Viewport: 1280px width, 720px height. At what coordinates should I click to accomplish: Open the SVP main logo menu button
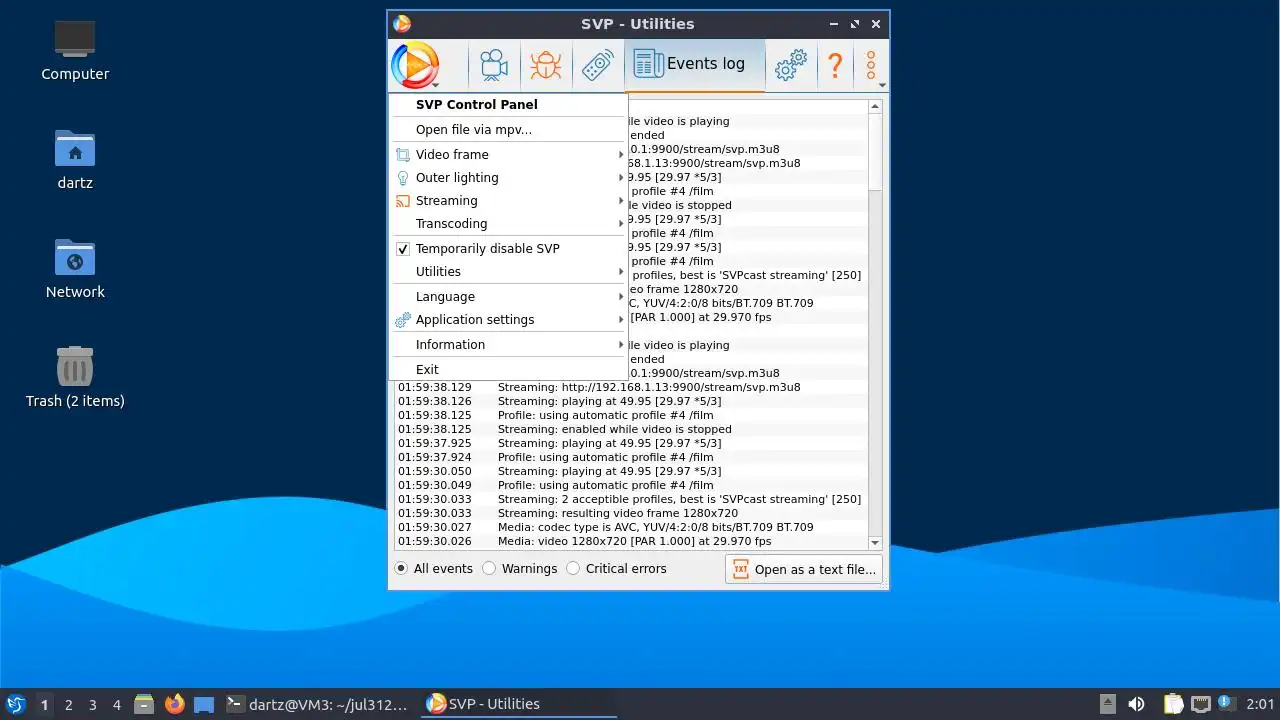pyautogui.click(x=415, y=66)
